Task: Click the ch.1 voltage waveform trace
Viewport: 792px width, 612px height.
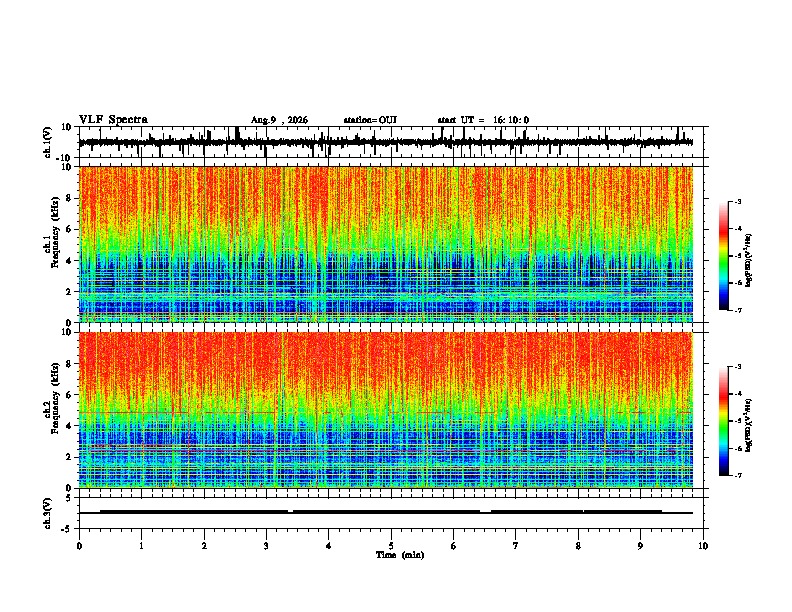Action: pos(386,142)
